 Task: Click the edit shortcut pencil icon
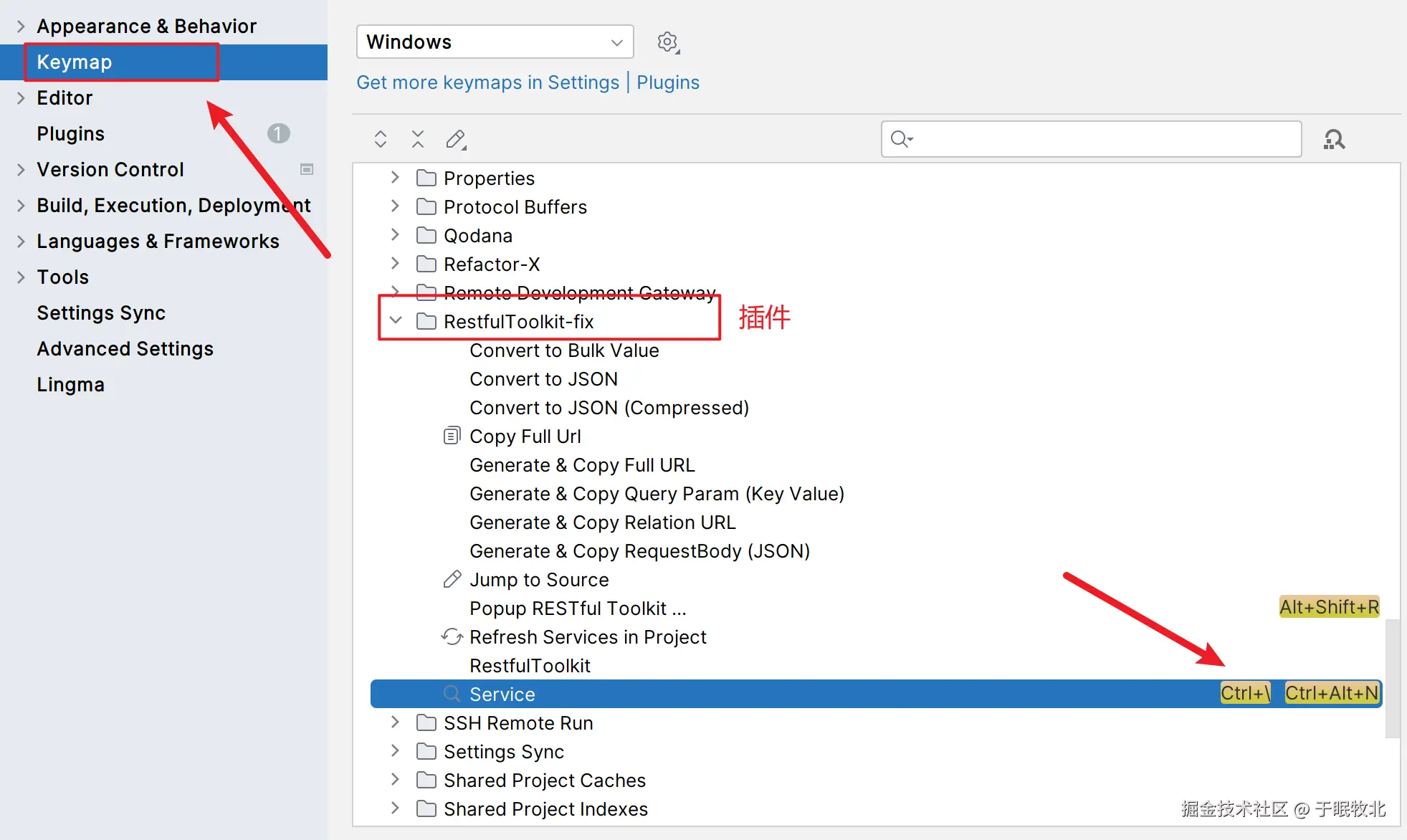click(456, 139)
